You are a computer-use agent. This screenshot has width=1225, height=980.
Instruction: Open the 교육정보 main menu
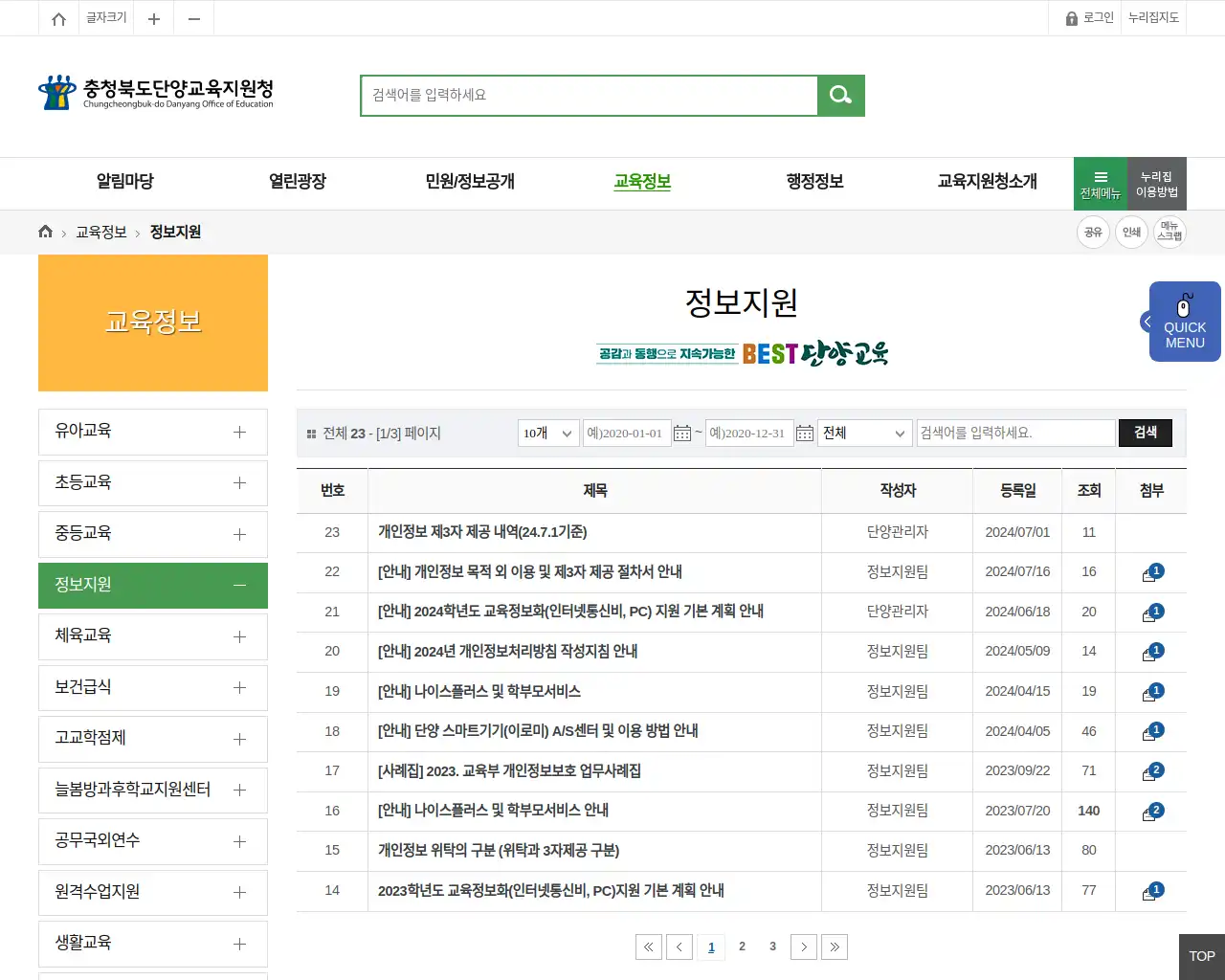(x=642, y=182)
